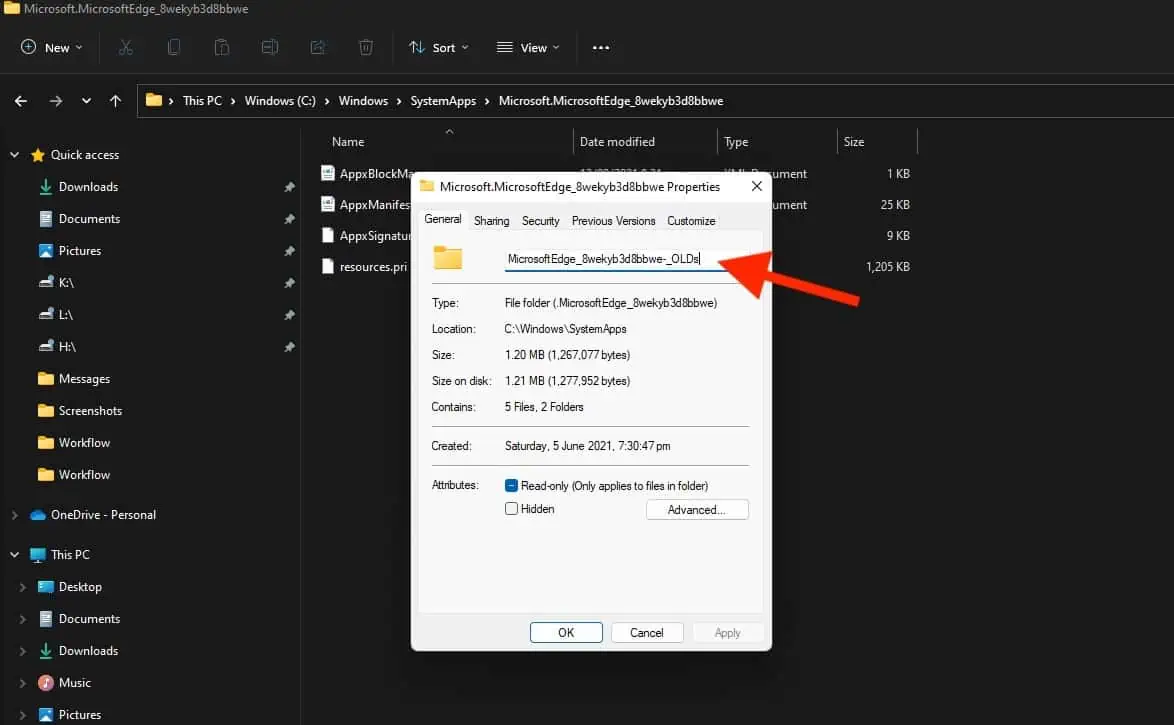Click the AppxSignature file icon

(x=327, y=235)
